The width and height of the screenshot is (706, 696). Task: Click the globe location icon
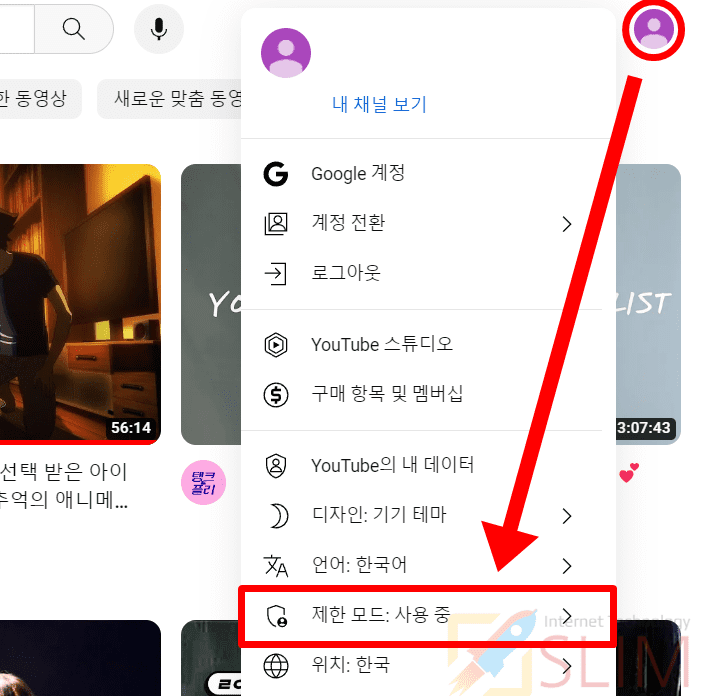click(x=276, y=665)
